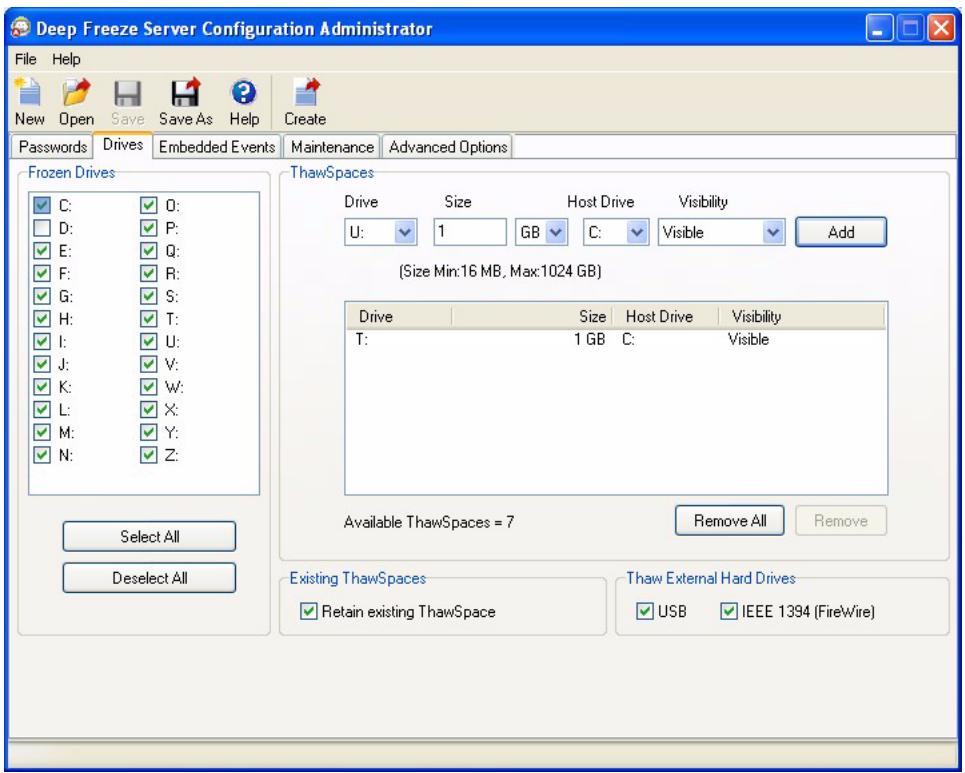Click the Visibility column header
Image resolution: width=965 pixels, height=773 pixels.
[x=802, y=316]
